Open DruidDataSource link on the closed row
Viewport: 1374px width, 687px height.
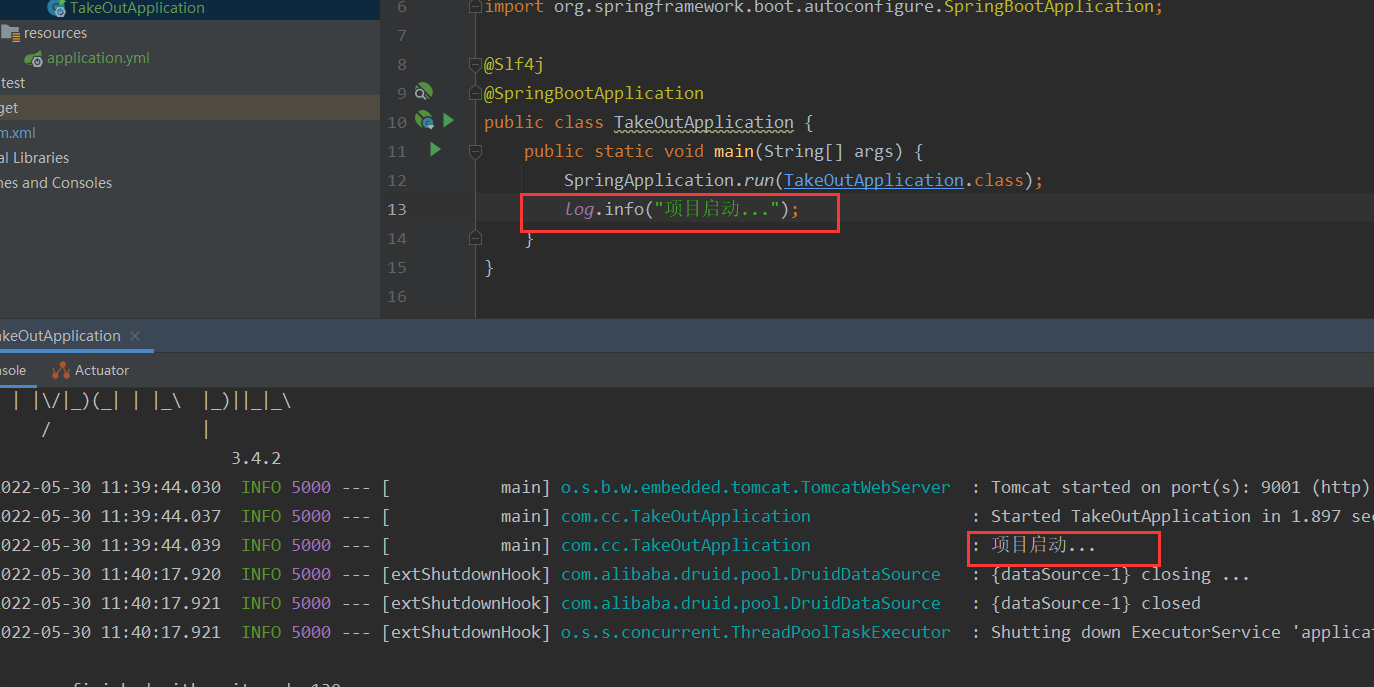tap(750, 603)
